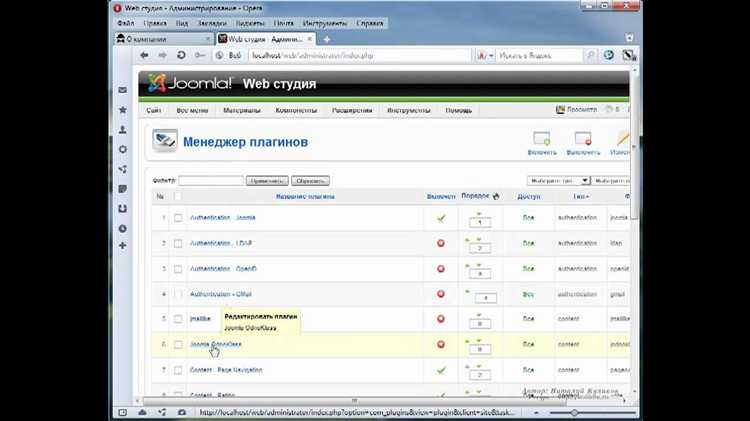Open the search engine dropdown arrow
750x421 pixels.
point(491,56)
